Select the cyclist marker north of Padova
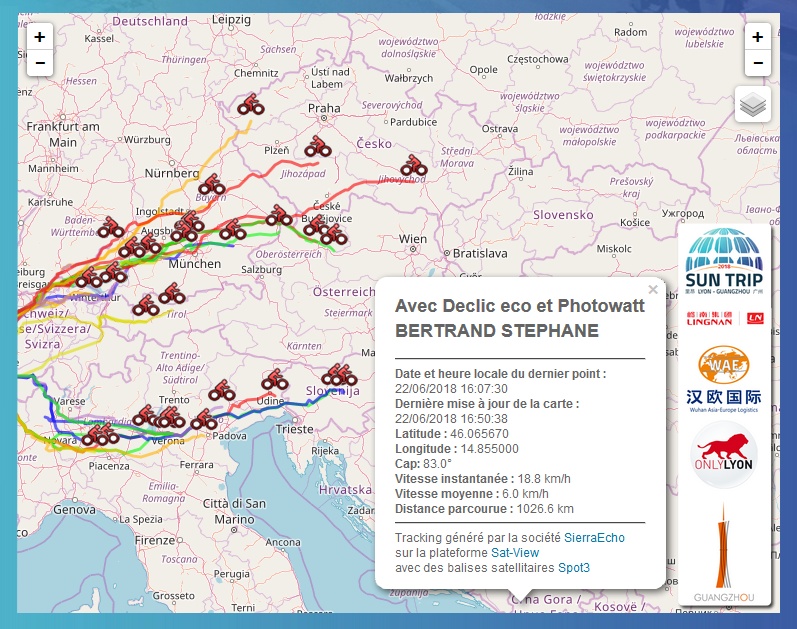Screen dimensions: 797x629 pyautogui.click(x=204, y=420)
